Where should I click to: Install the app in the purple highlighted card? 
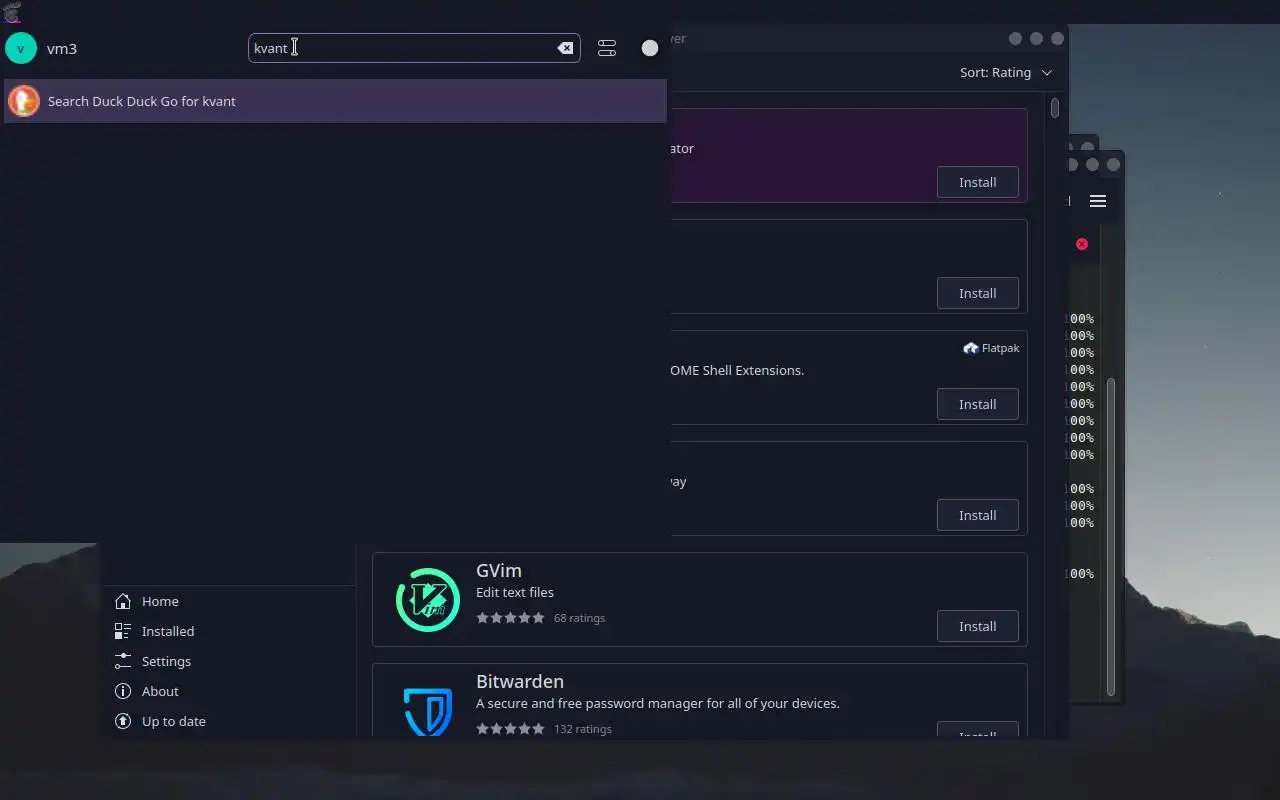pyautogui.click(x=977, y=182)
